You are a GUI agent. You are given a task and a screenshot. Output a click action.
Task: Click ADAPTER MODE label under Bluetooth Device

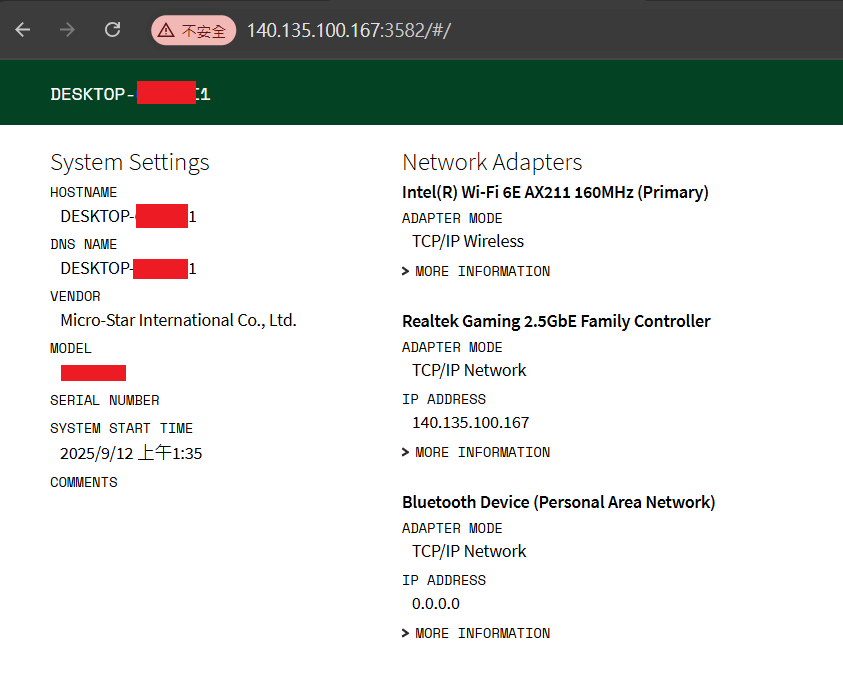[x=452, y=529]
